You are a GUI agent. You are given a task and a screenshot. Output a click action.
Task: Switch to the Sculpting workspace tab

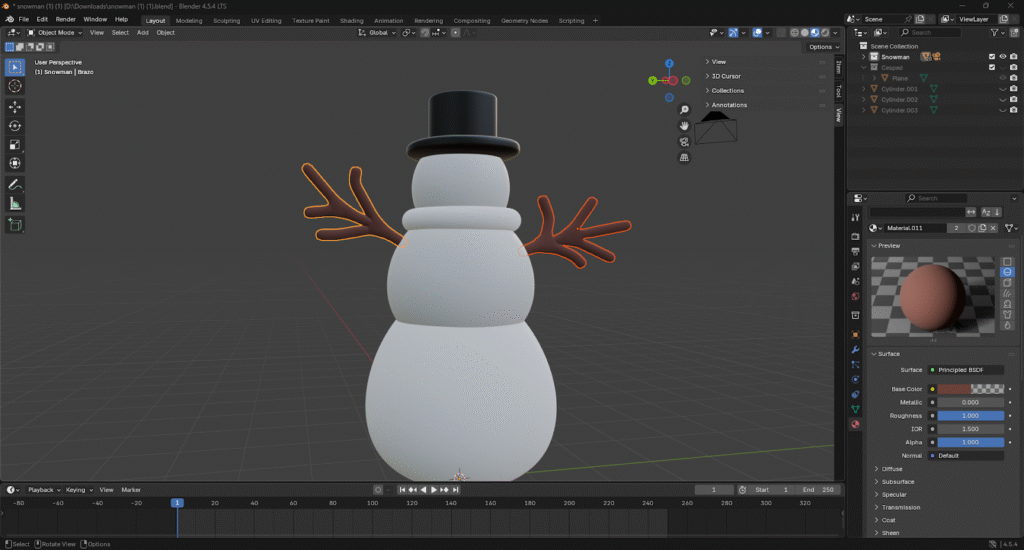click(226, 20)
